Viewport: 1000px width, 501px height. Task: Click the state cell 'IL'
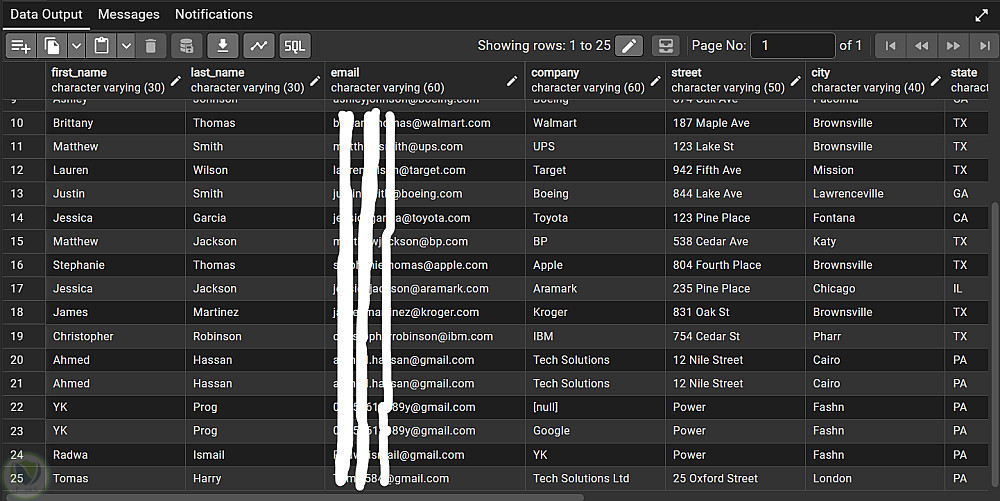[x=968, y=289]
